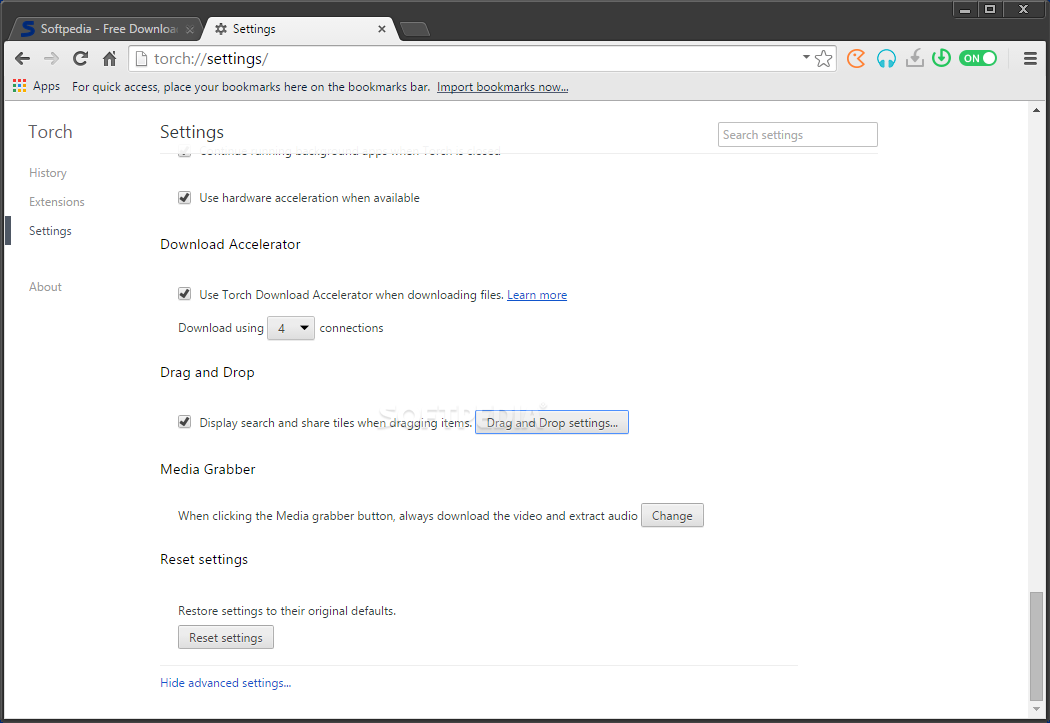Uncheck Use hardware acceleration when available
This screenshot has width=1050, height=723.
point(184,198)
